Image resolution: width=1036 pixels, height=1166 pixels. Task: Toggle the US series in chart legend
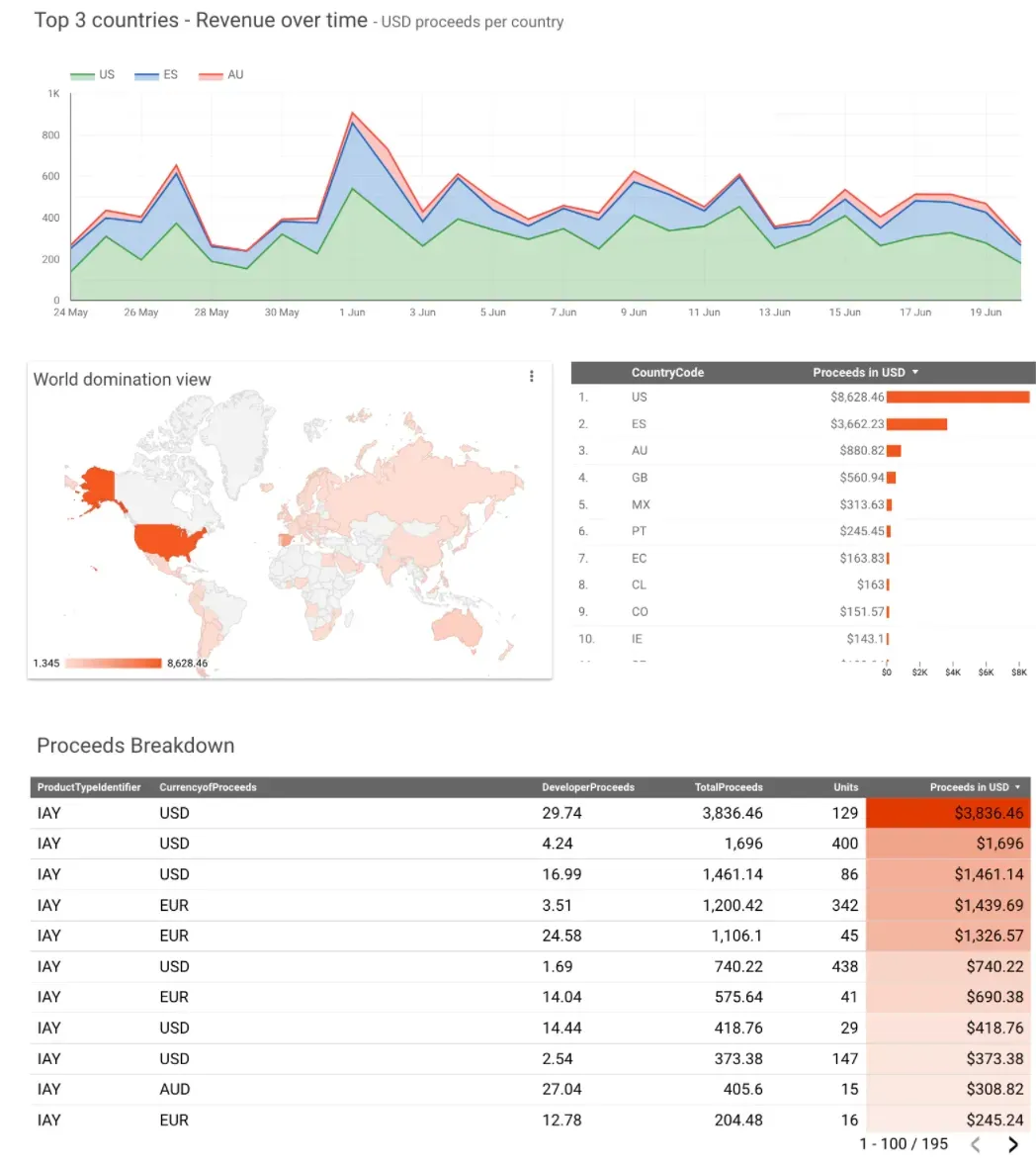[93, 74]
